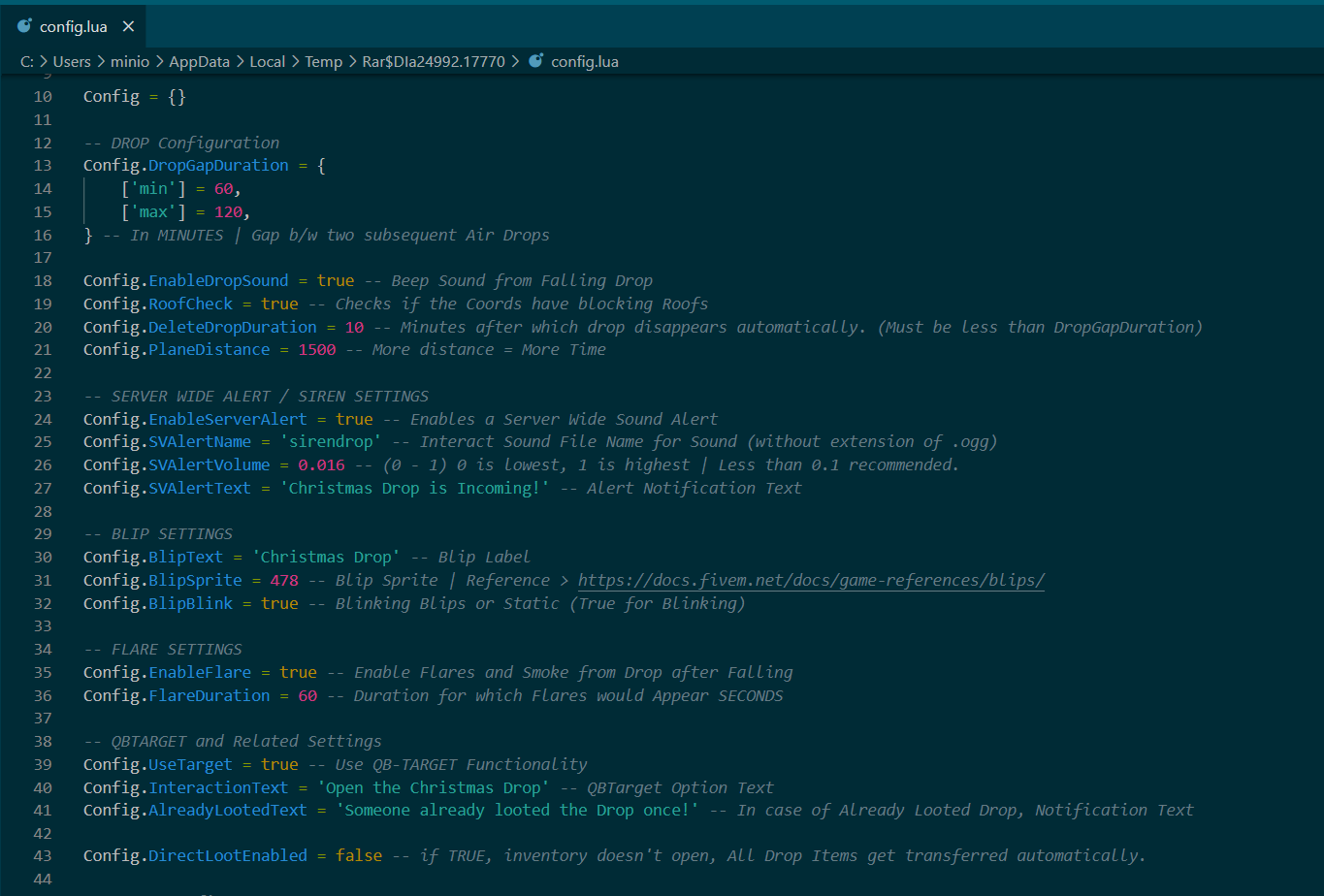Open the Local breadcrumb folder
This screenshot has width=1324, height=896.
pos(267,61)
